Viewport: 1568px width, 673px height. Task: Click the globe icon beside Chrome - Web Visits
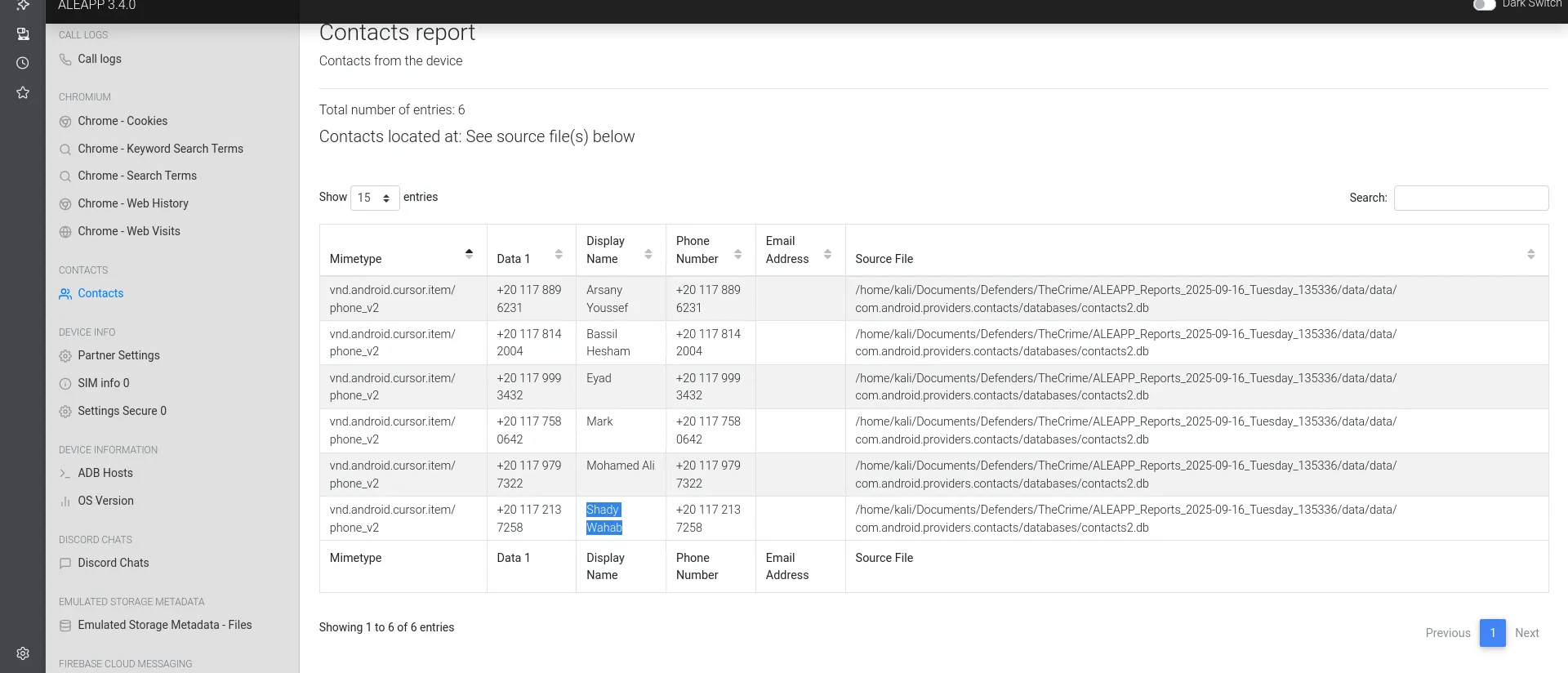[65, 232]
